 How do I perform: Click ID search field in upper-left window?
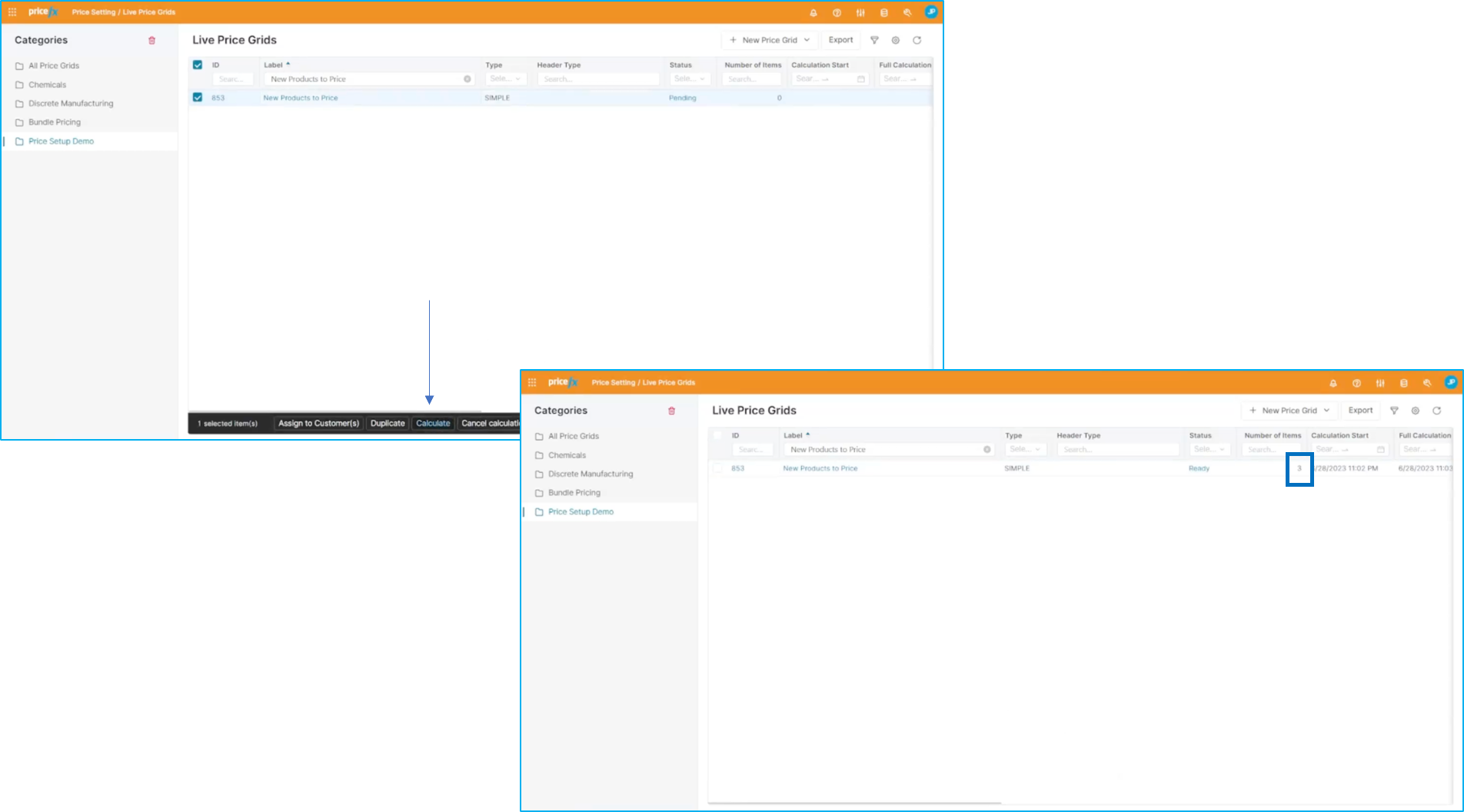[x=233, y=79]
